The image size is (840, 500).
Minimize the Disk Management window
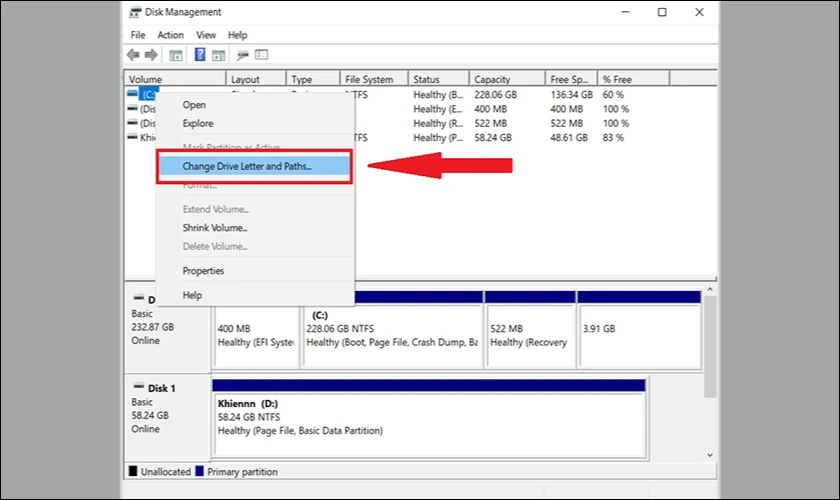[625, 12]
